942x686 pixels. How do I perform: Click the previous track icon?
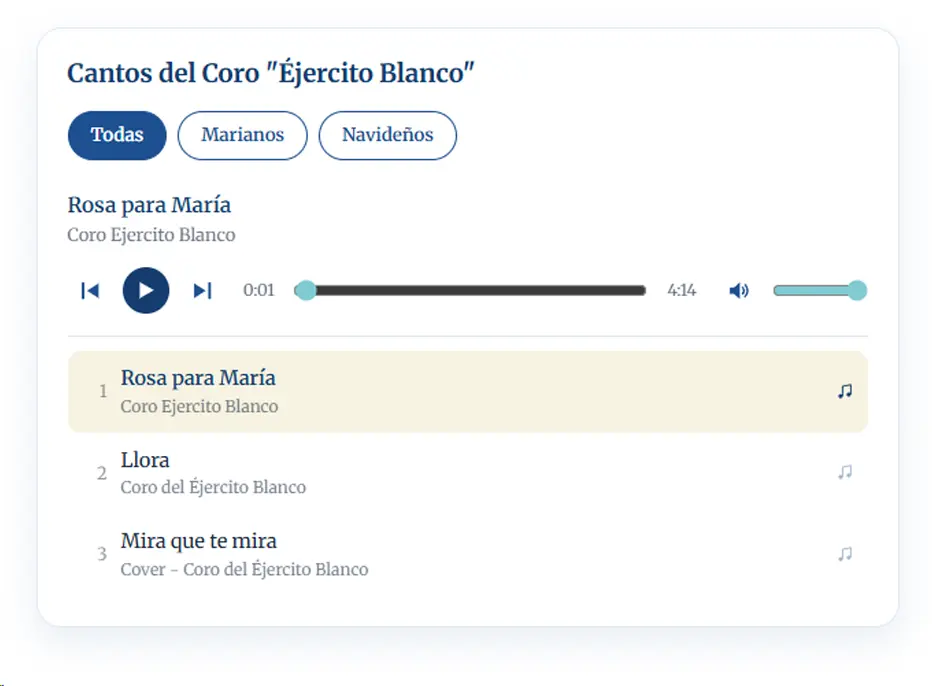coord(90,291)
